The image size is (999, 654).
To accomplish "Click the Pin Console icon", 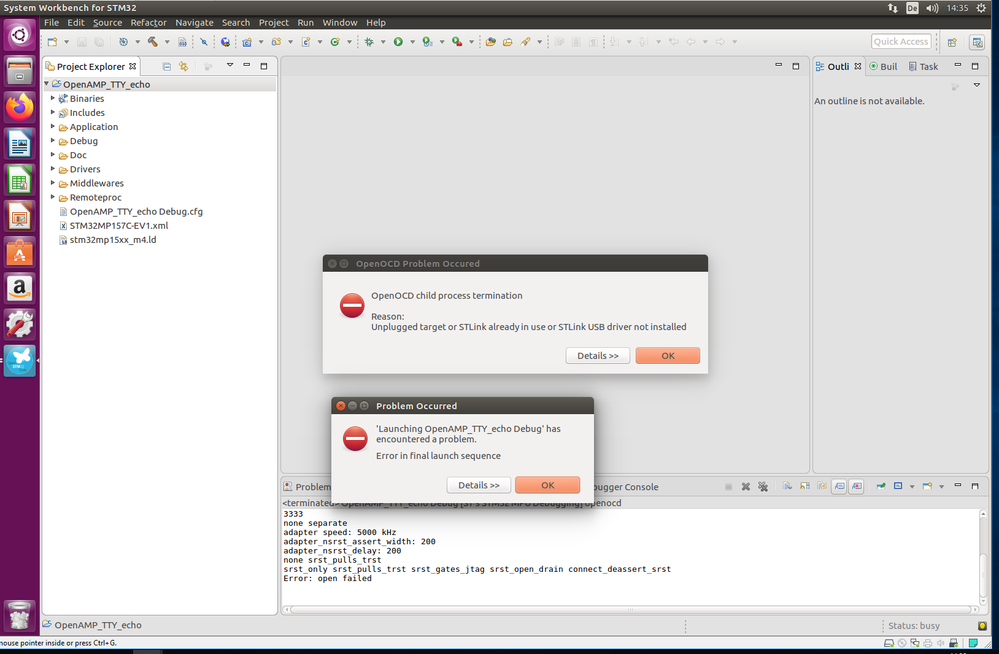I will point(880,486).
